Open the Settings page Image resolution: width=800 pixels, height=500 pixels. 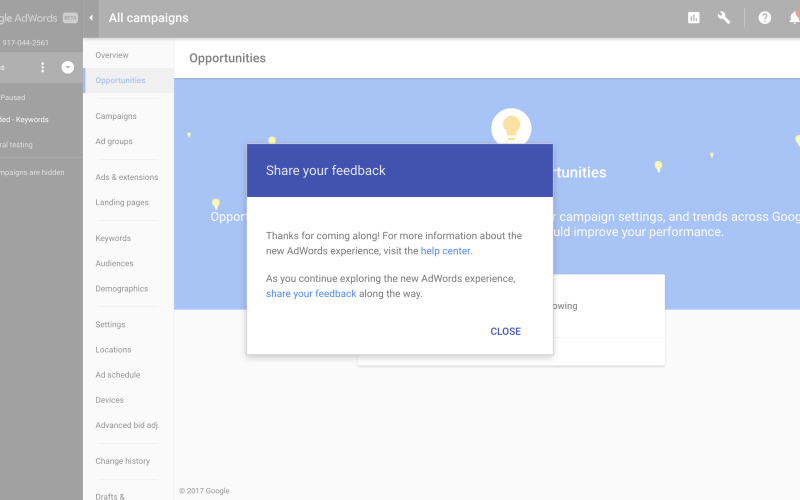[110, 324]
